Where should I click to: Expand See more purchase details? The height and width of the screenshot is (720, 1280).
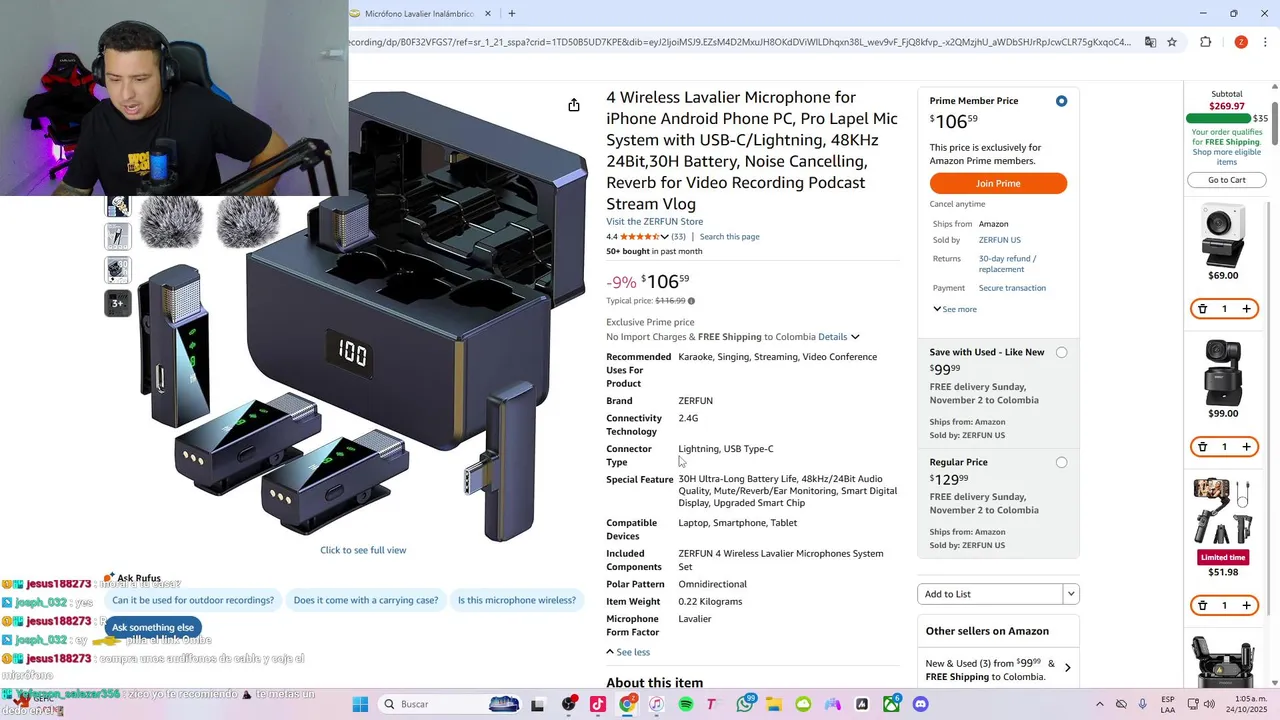[955, 309]
